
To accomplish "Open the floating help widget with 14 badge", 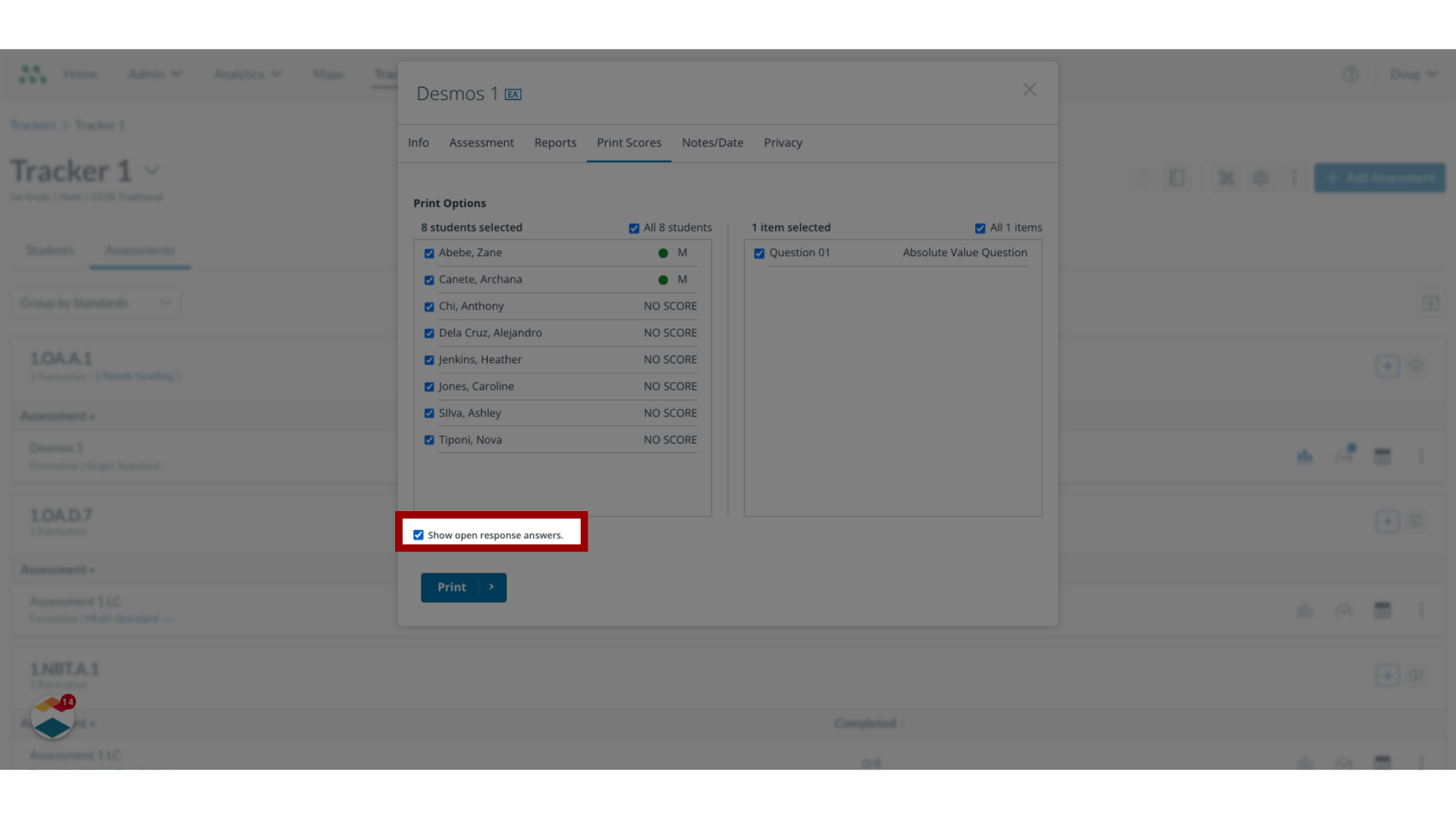I will tap(53, 717).
